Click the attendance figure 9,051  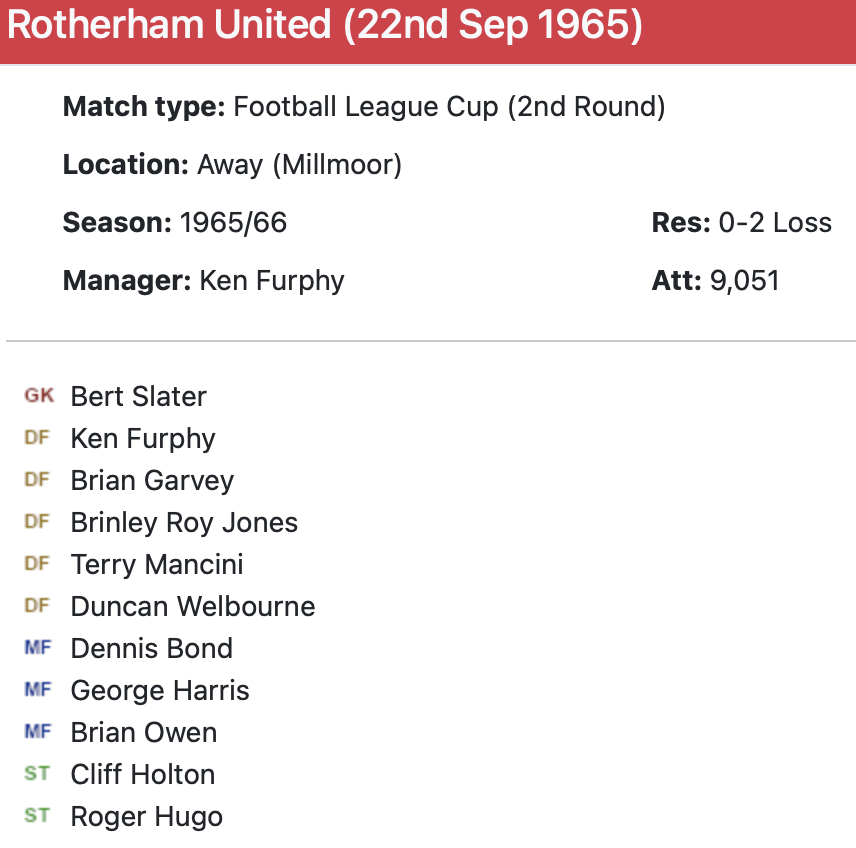(x=744, y=280)
